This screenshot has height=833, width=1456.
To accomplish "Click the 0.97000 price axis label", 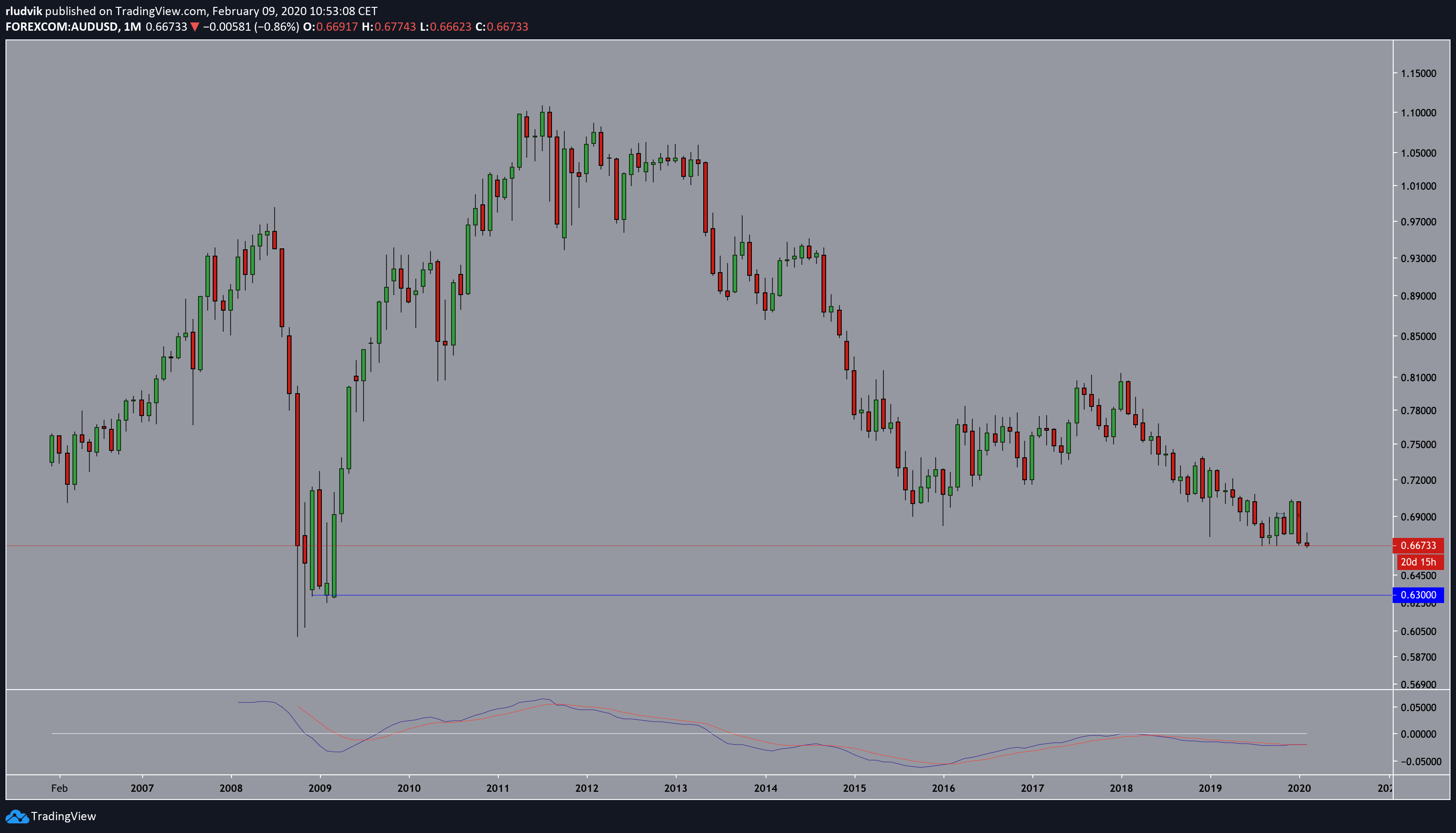I will [x=1418, y=221].
